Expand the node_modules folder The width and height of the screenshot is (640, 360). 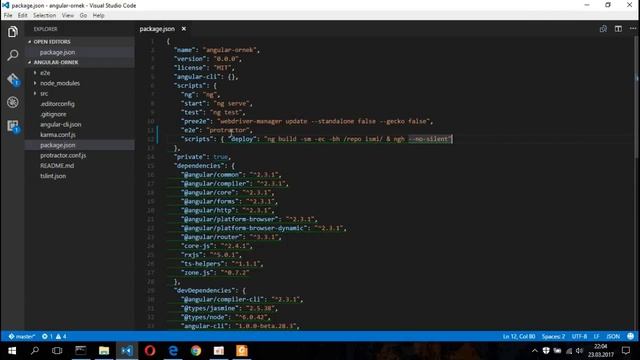(60, 83)
